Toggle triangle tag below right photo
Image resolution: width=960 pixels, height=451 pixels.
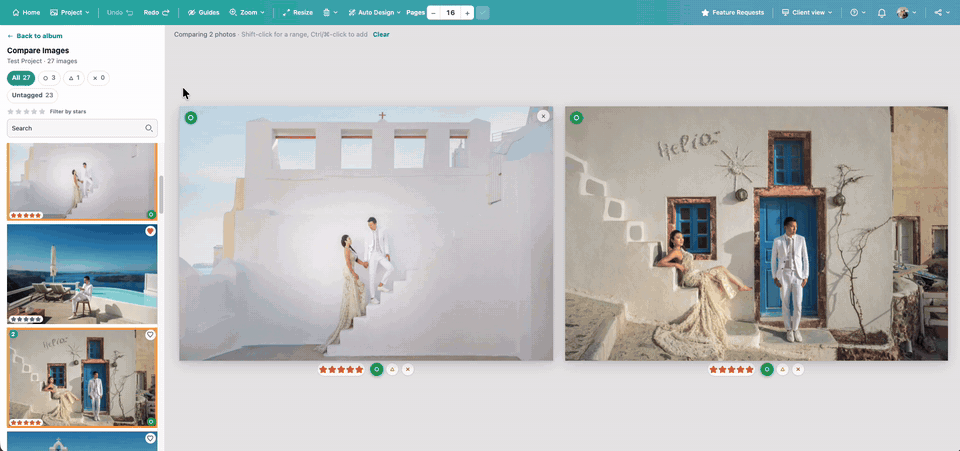point(782,370)
